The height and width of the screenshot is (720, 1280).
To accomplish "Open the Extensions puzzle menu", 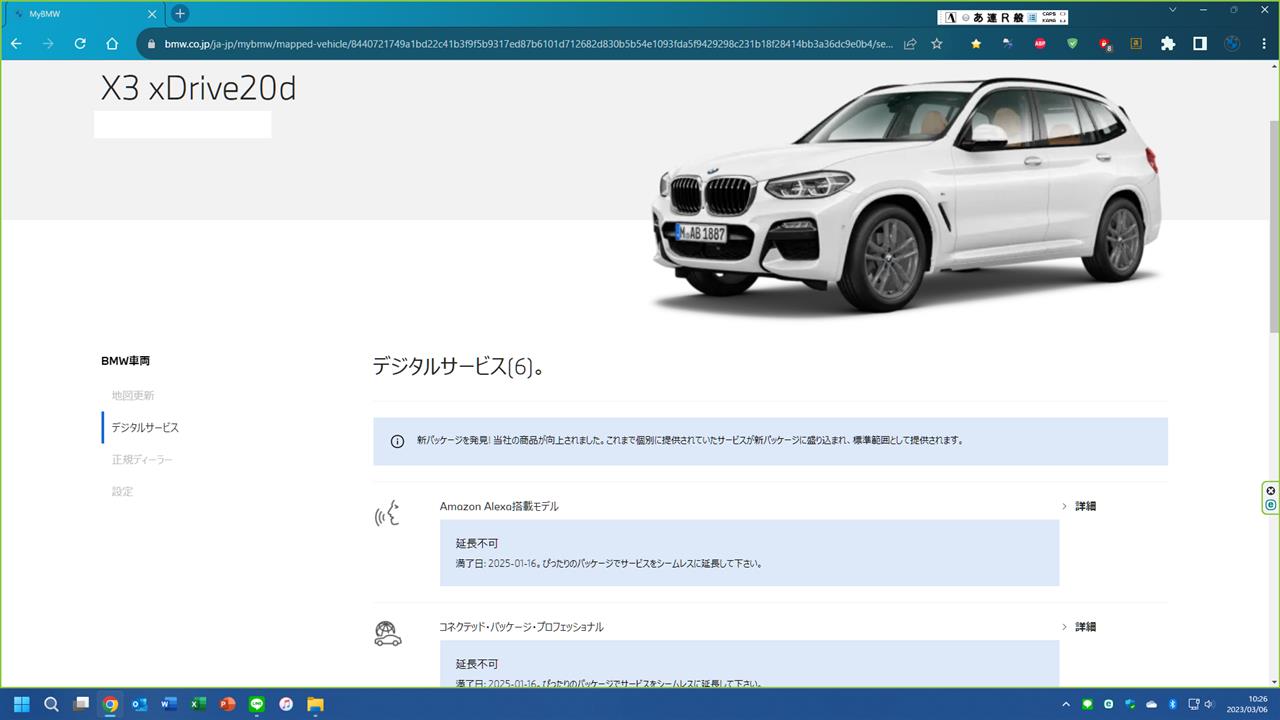I will click(x=1168, y=44).
